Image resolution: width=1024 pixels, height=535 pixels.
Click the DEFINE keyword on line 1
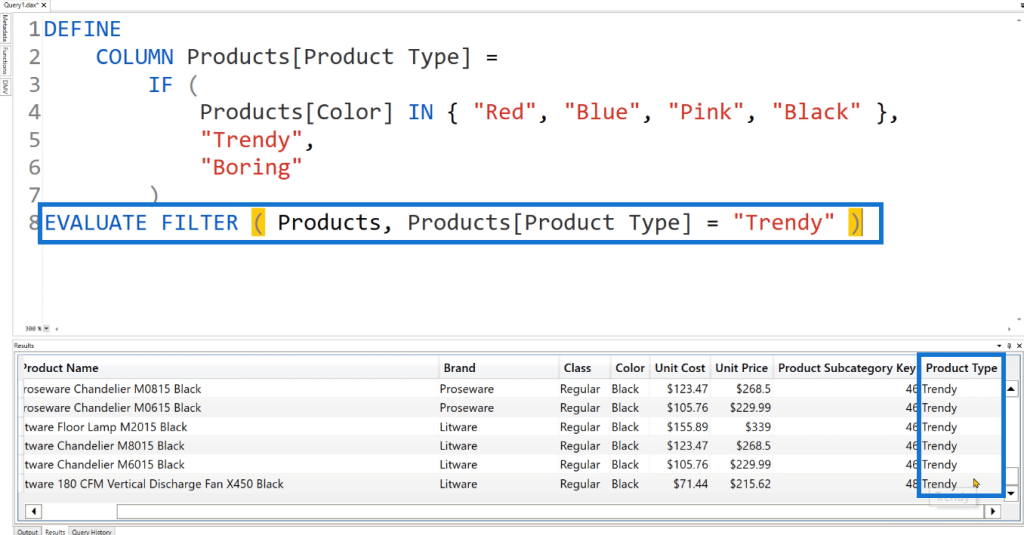click(82, 29)
